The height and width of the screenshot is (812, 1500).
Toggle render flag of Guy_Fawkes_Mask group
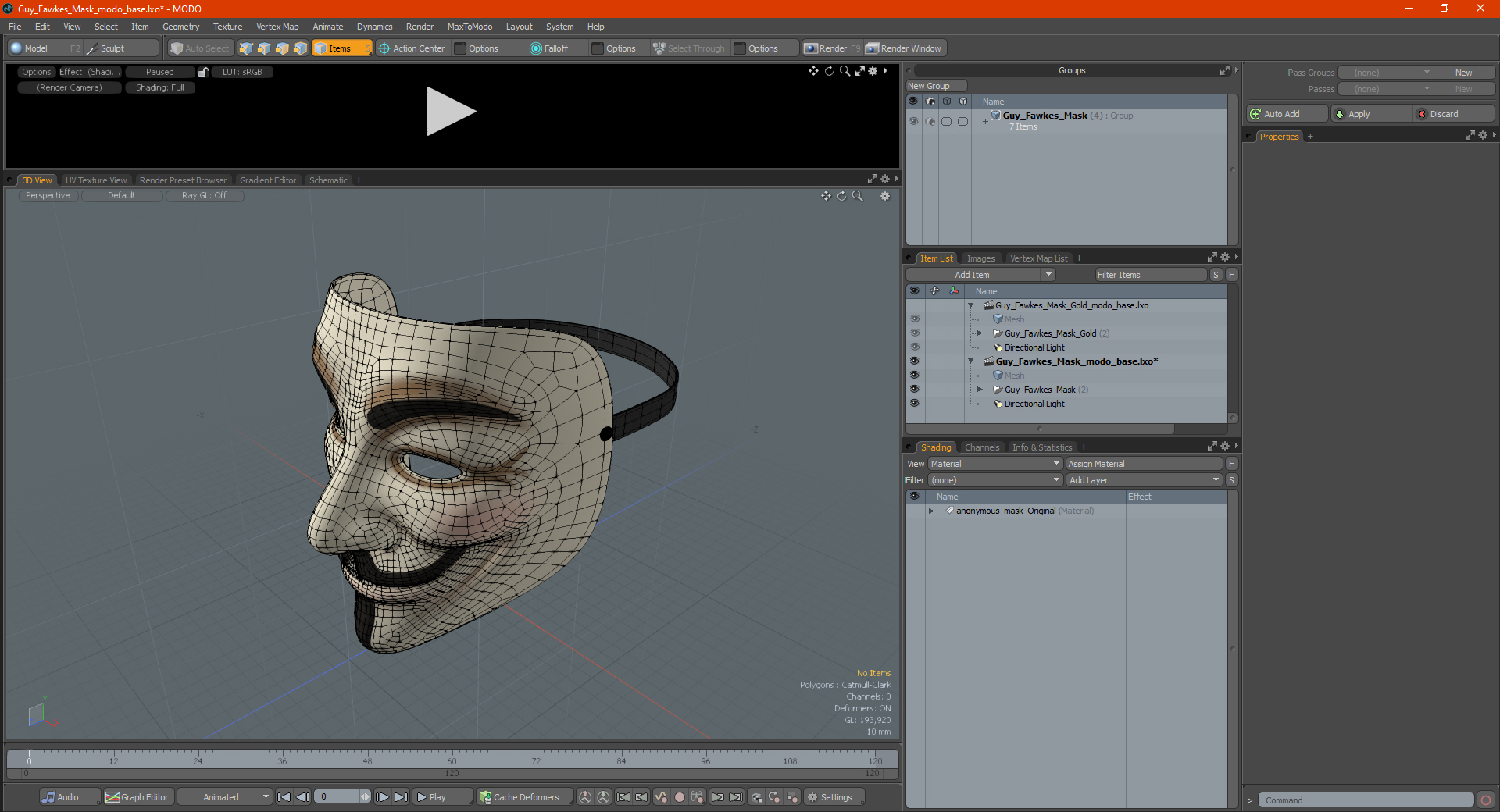[x=930, y=121]
